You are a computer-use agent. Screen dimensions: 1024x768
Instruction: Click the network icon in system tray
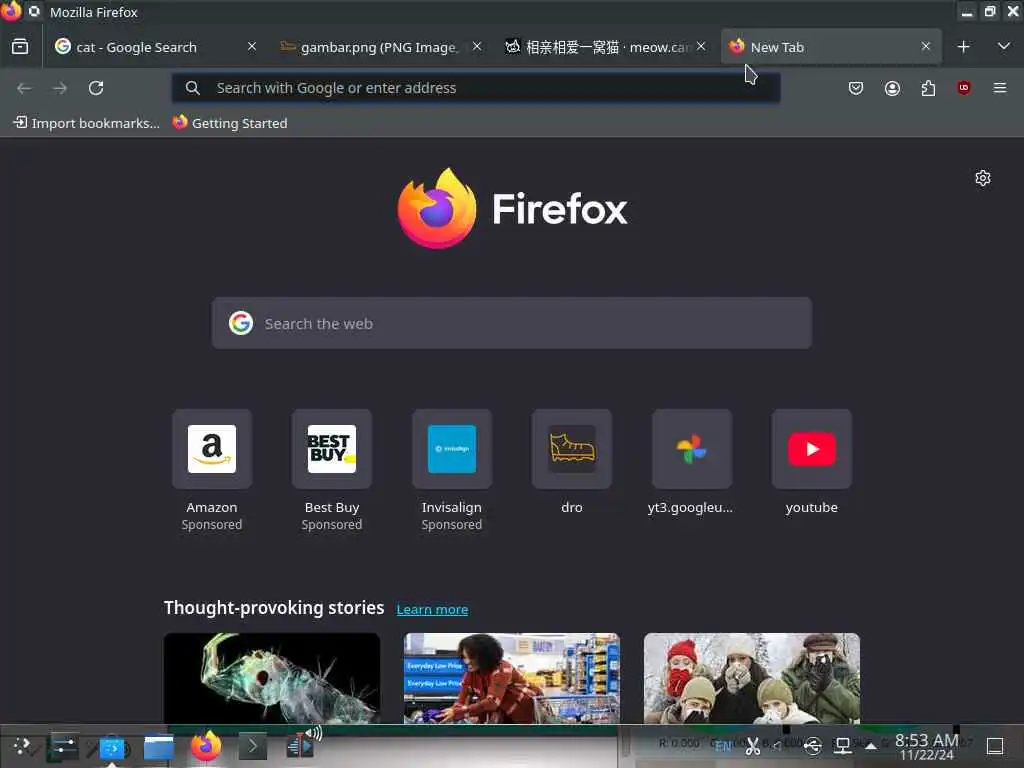842,746
